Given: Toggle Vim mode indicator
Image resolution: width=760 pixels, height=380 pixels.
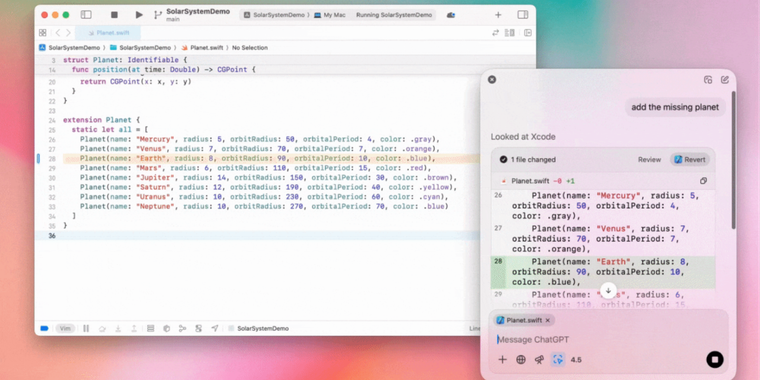Looking at the screenshot, I should pos(65,328).
